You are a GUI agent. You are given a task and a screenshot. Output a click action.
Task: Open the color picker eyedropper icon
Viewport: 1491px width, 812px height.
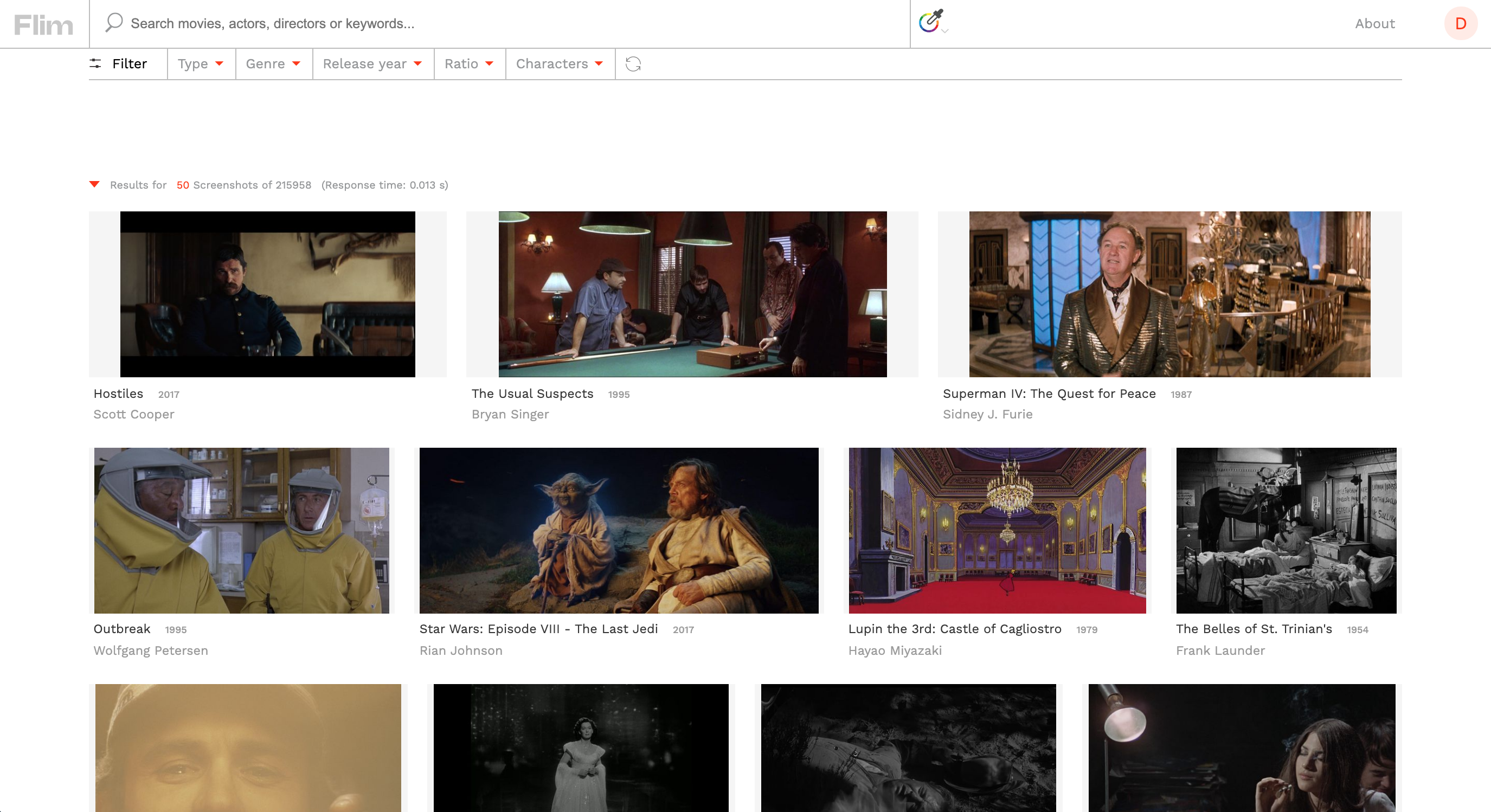tap(931, 22)
